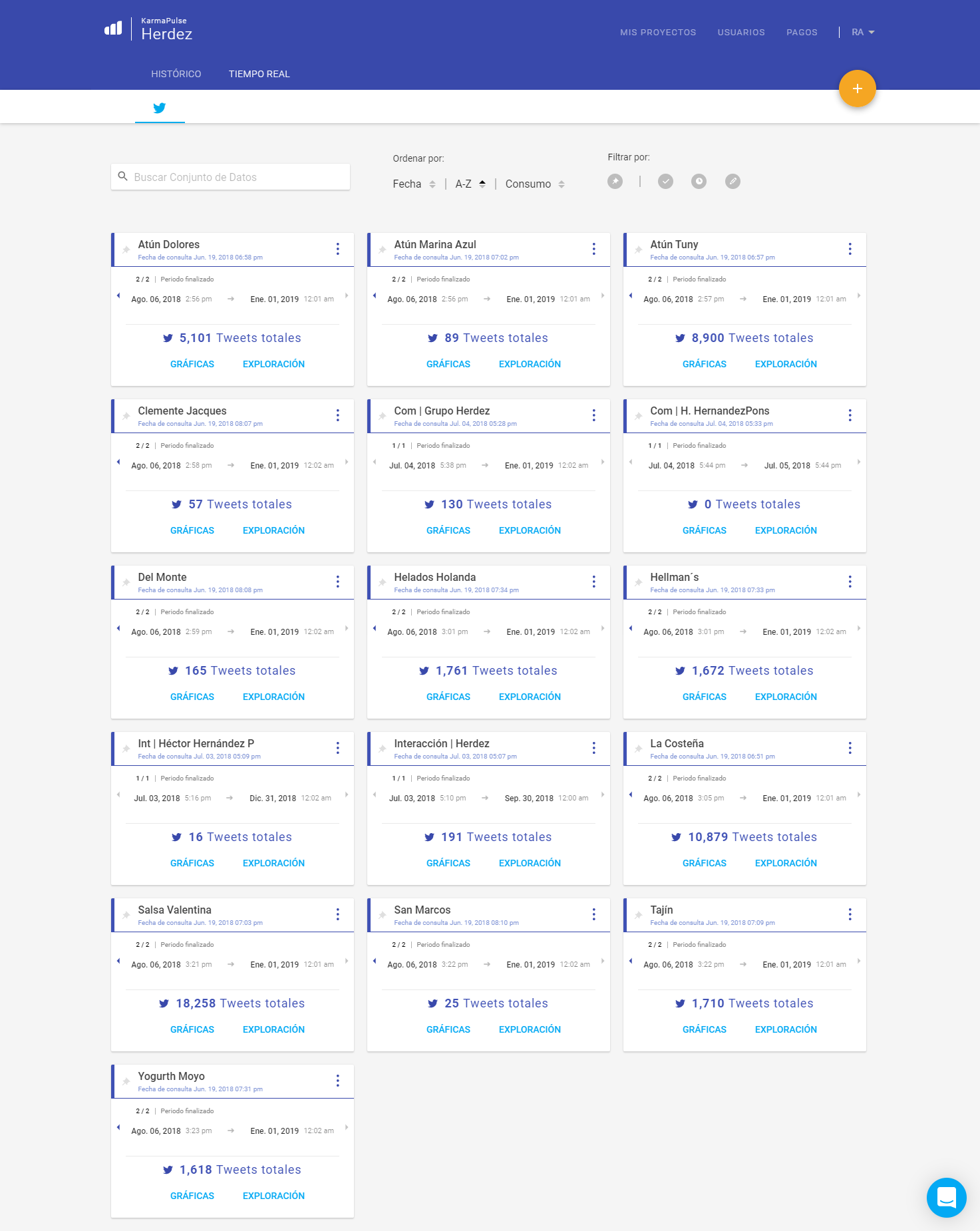This screenshot has width=980, height=1231.
Task: Open Atún Dolores three-dot menu
Action: 338,249
